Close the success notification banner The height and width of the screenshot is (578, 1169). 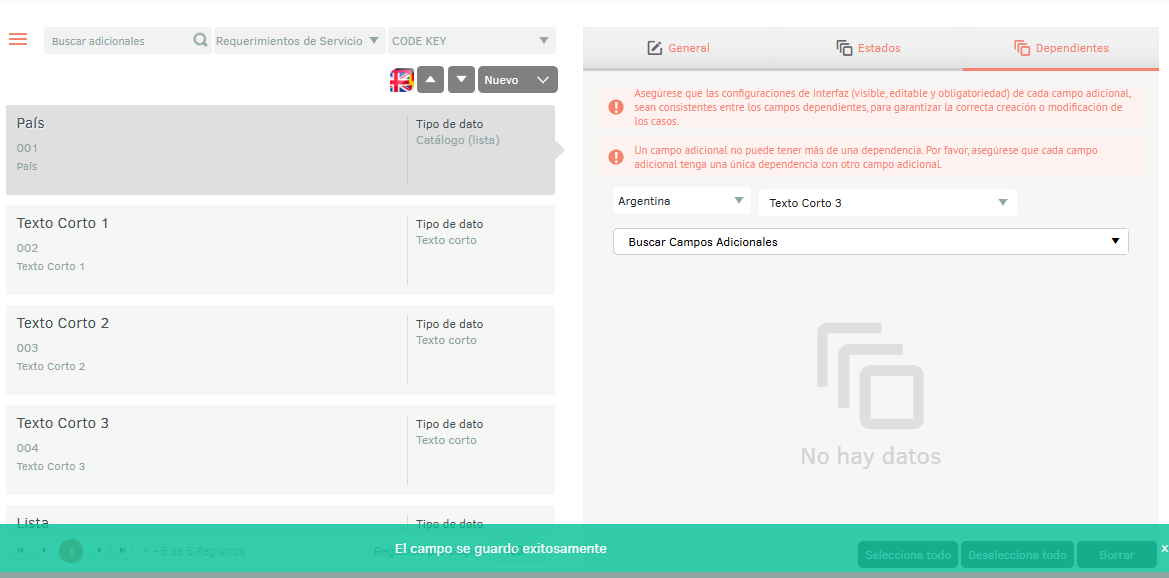click(x=1163, y=548)
